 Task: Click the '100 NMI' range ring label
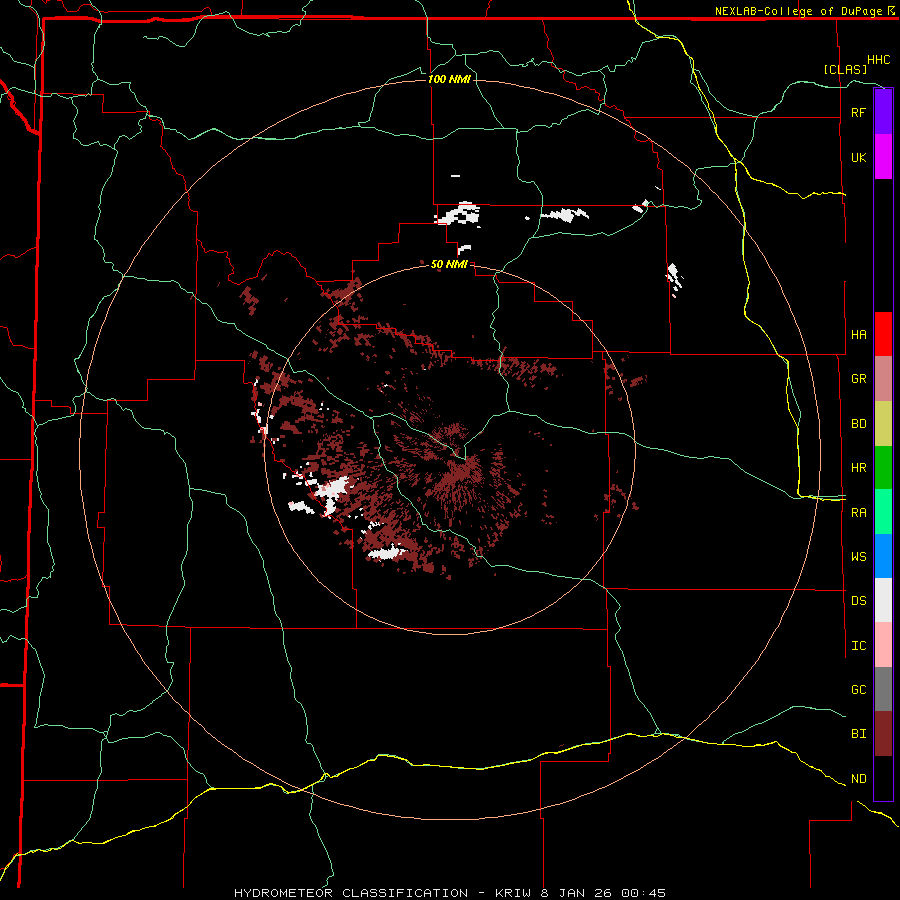(449, 79)
